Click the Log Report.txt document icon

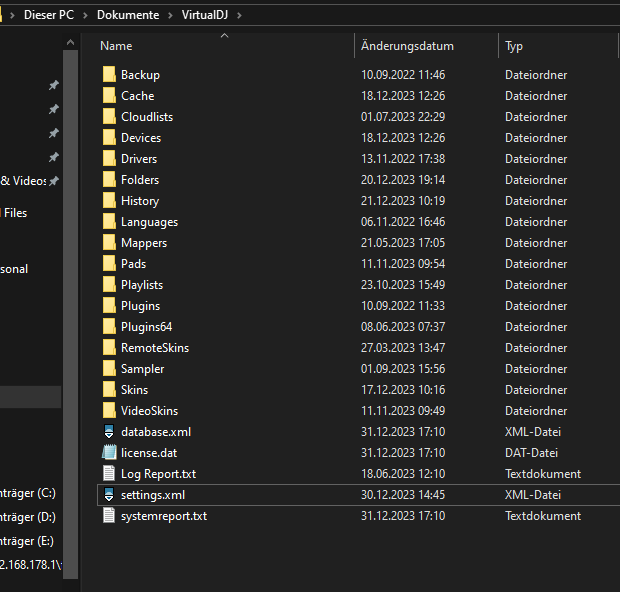(x=109, y=473)
